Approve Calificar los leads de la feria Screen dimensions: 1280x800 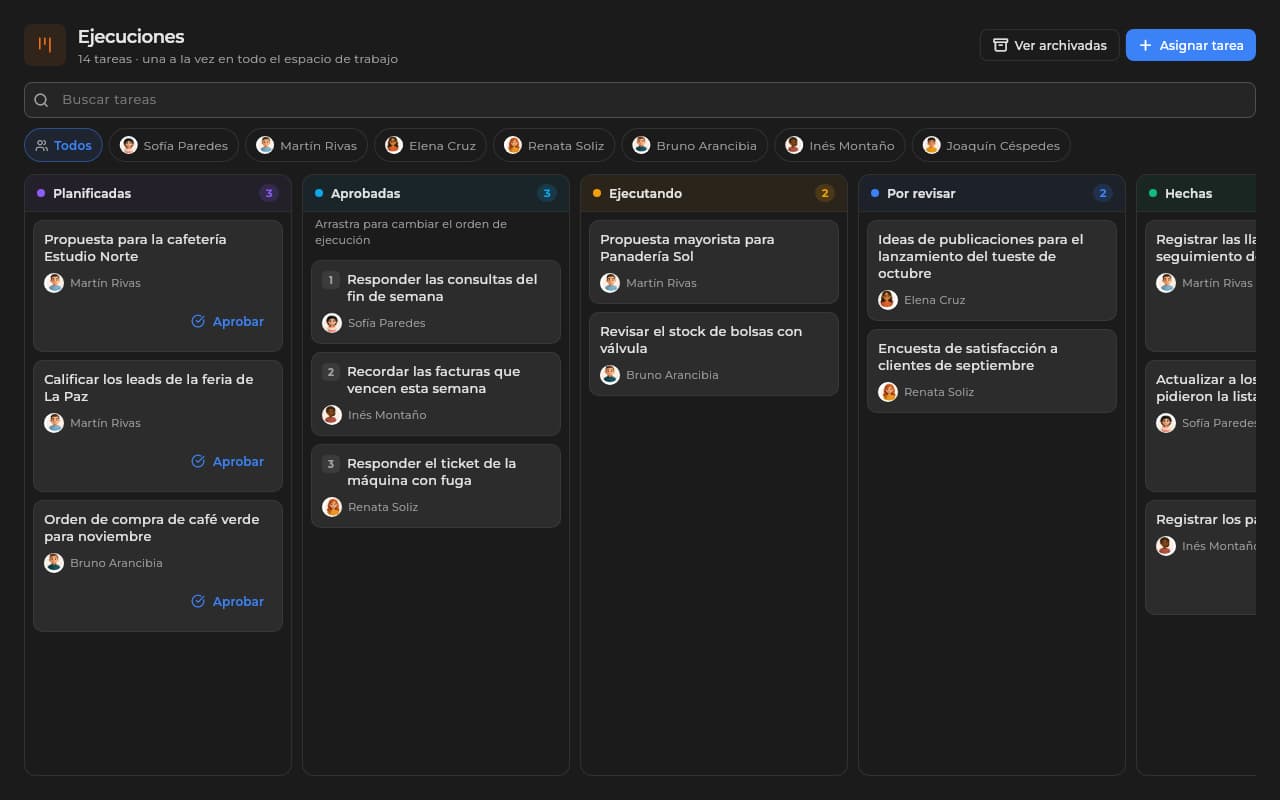coord(228,461)
